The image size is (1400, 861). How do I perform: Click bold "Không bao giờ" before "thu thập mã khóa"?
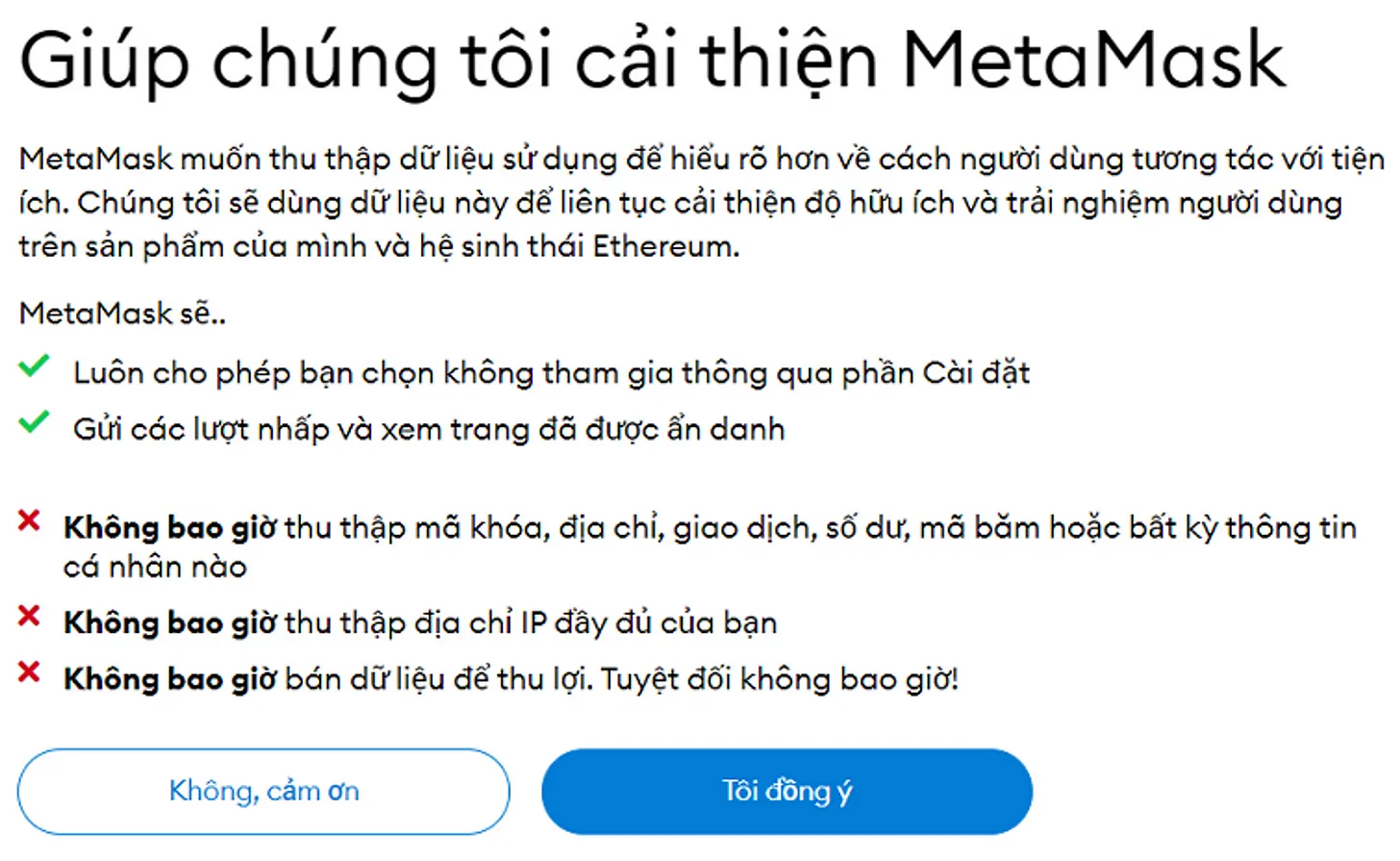pyautogui.click(x=169, y=528)
